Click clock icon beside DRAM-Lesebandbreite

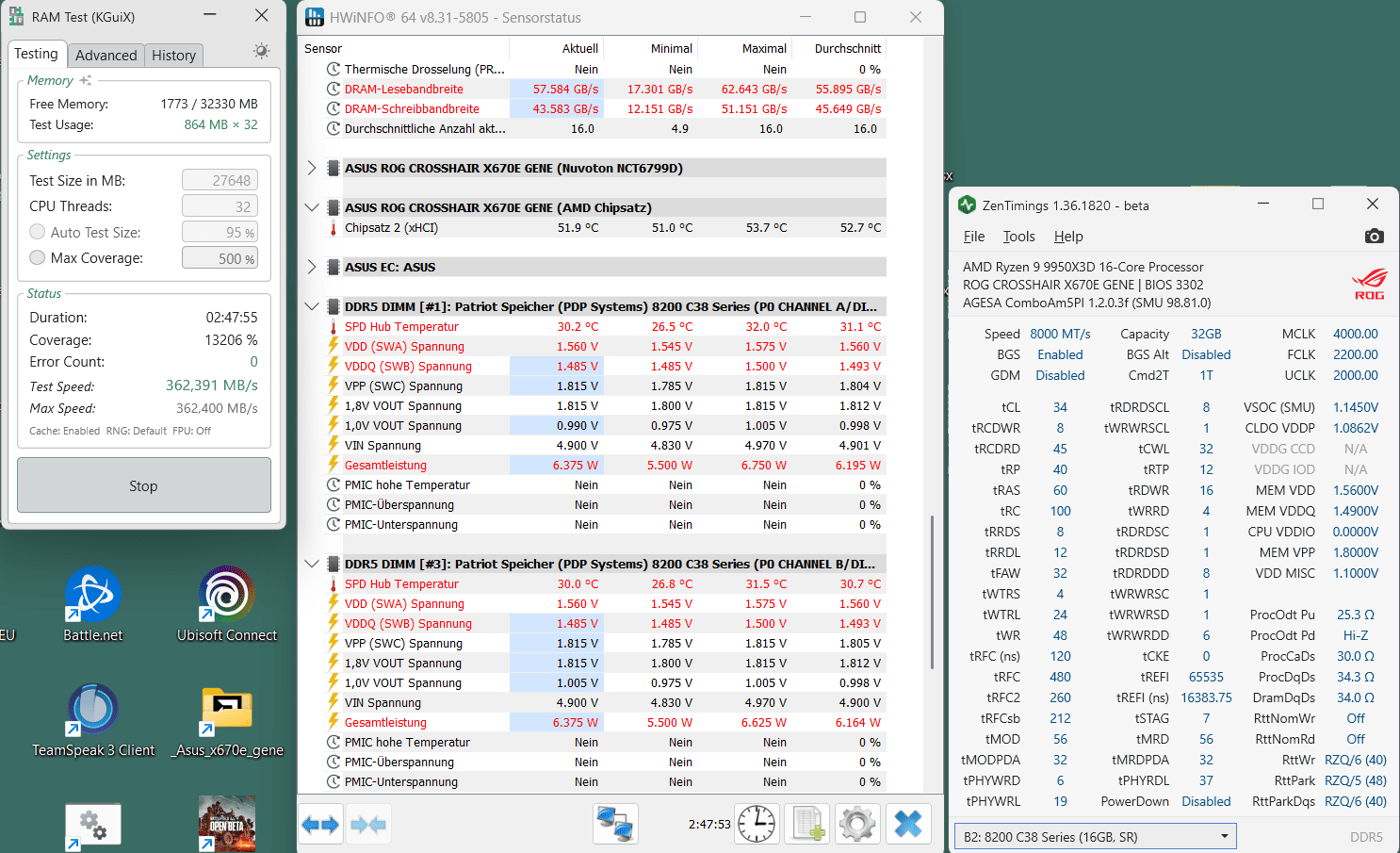tap(334, 89)
